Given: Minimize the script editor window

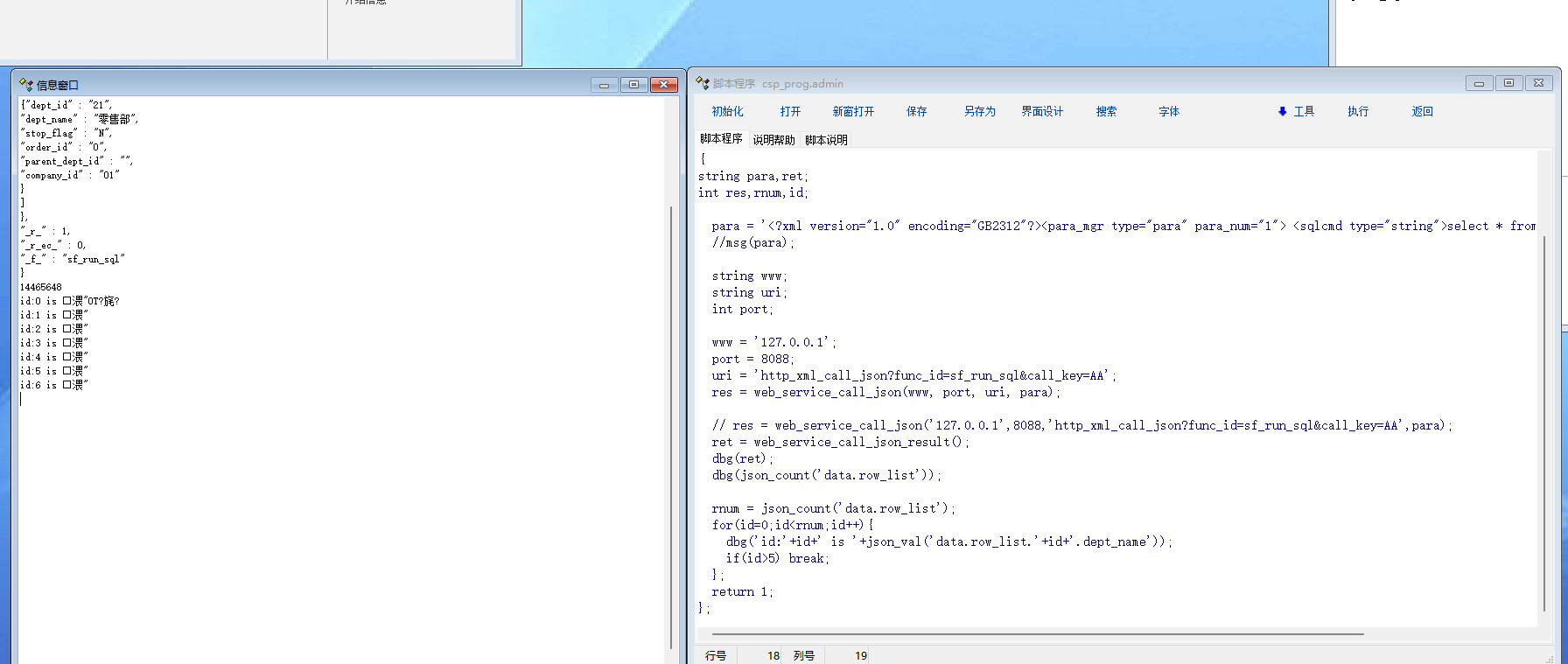Looking at the screenshot, I should 1479,83.
